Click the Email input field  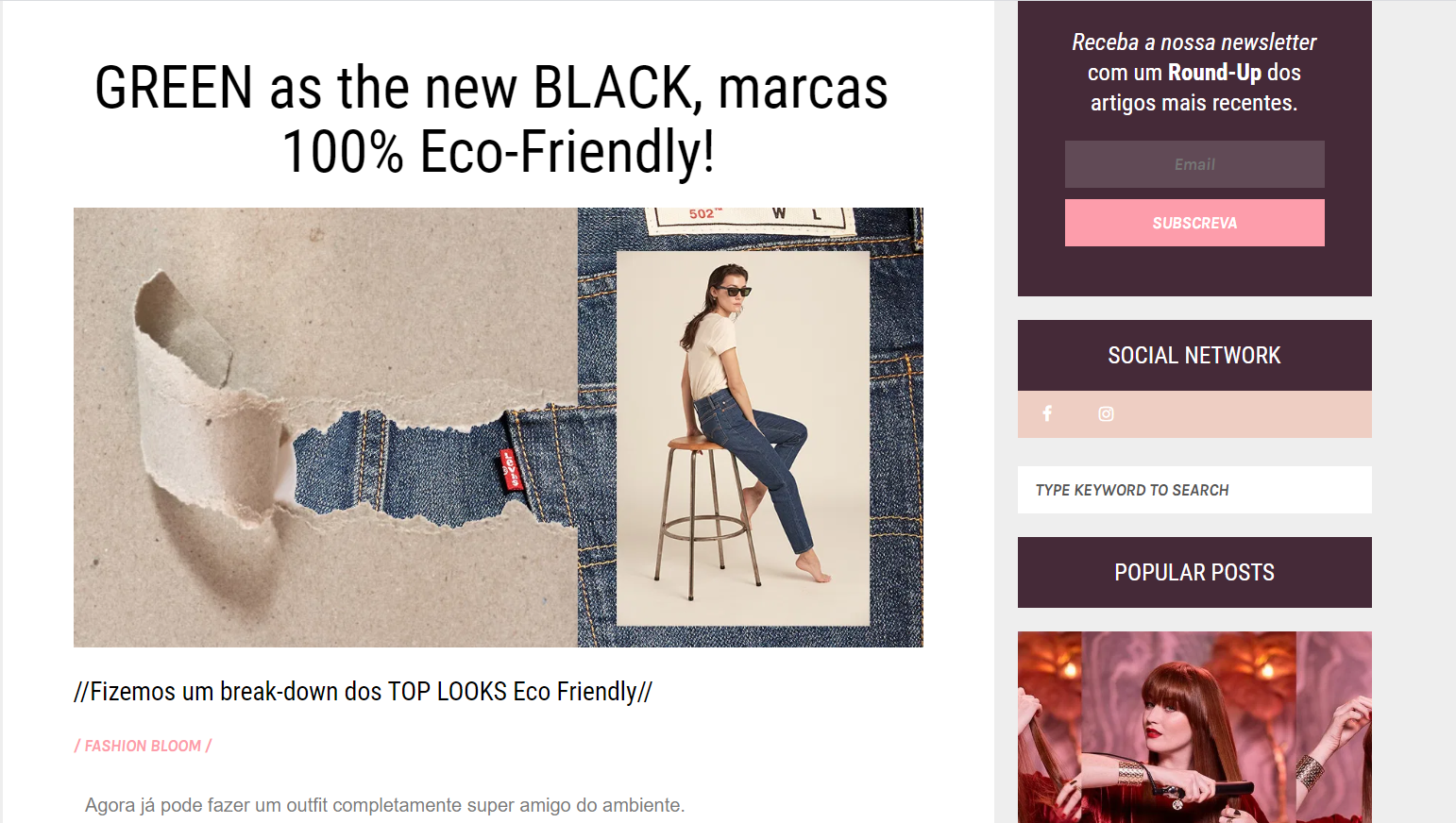1194,164
